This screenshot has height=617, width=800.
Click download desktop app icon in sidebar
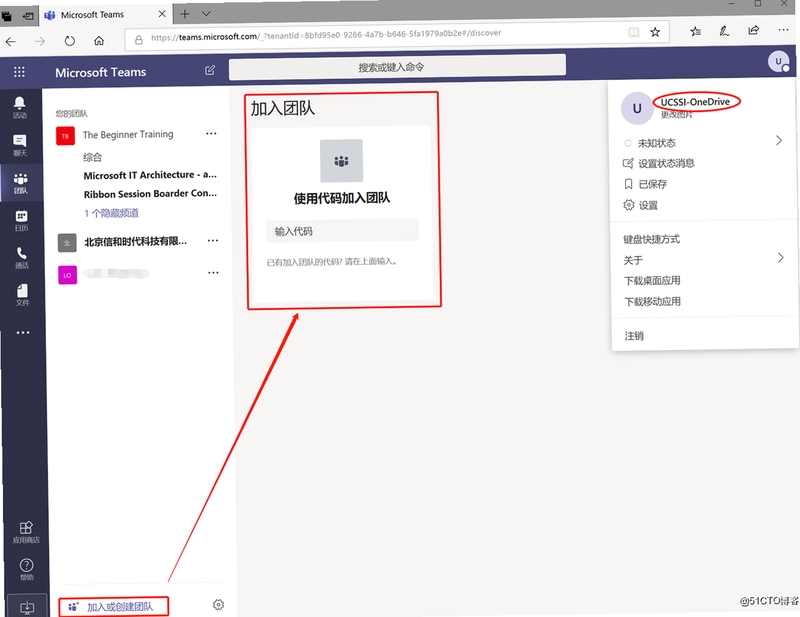coord(27,607)
